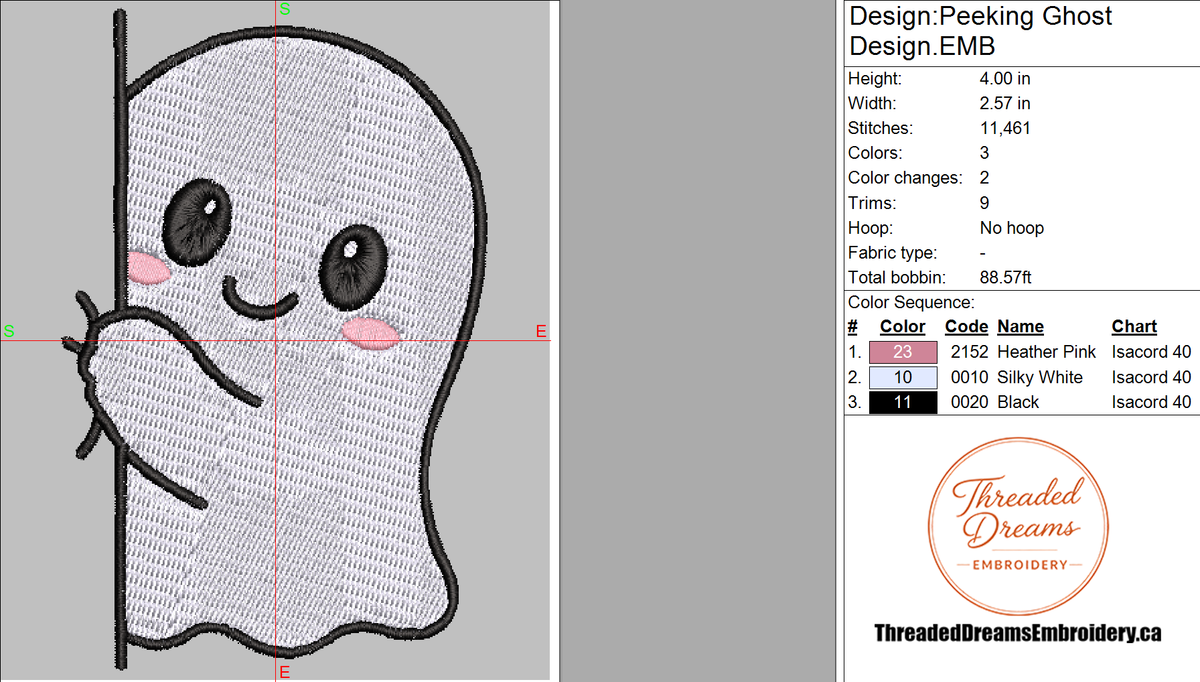
Task: Click the stitches value 11,461
Action: [1005, 128]
